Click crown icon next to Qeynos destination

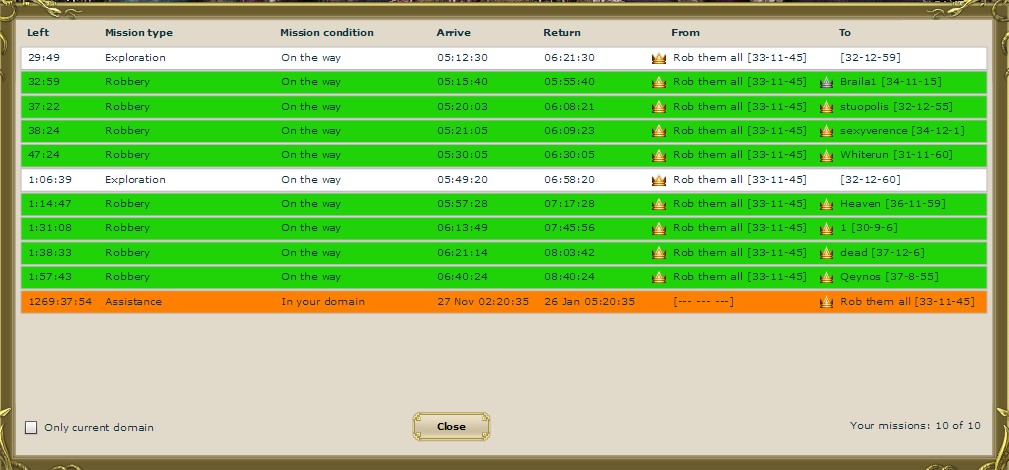tap(826, 277)
